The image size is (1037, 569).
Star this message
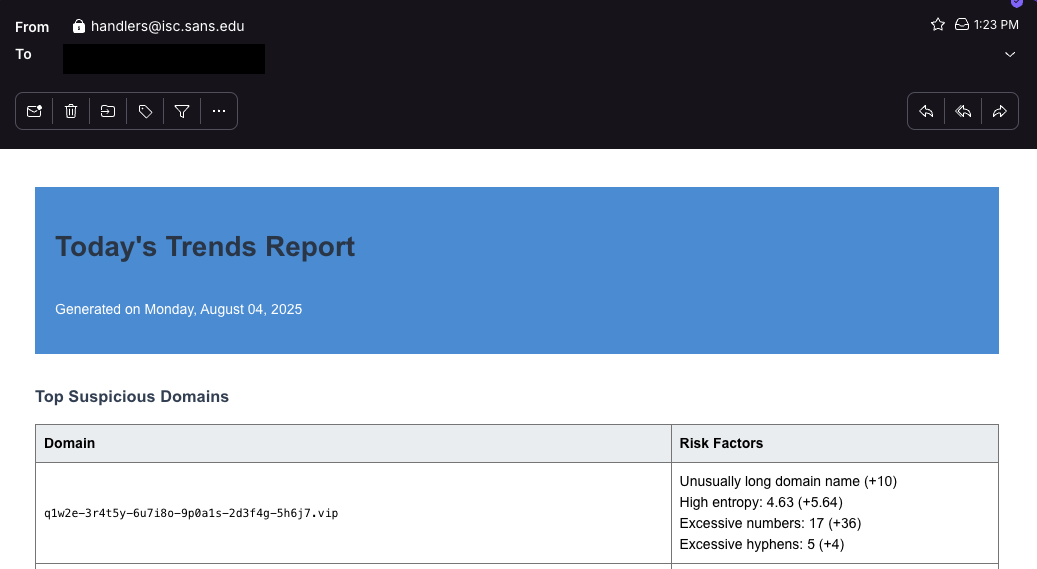pos(937,25)
